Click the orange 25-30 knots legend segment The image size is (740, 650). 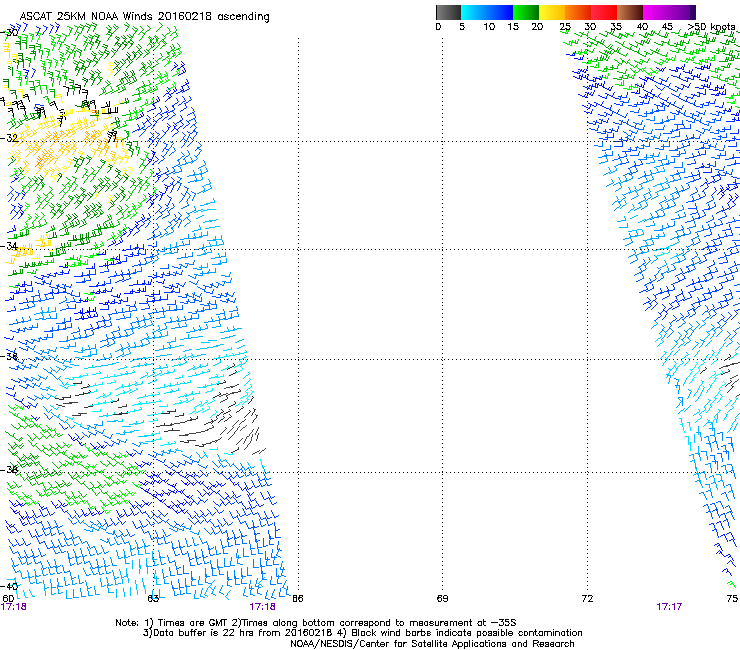(x=578, y=12)
